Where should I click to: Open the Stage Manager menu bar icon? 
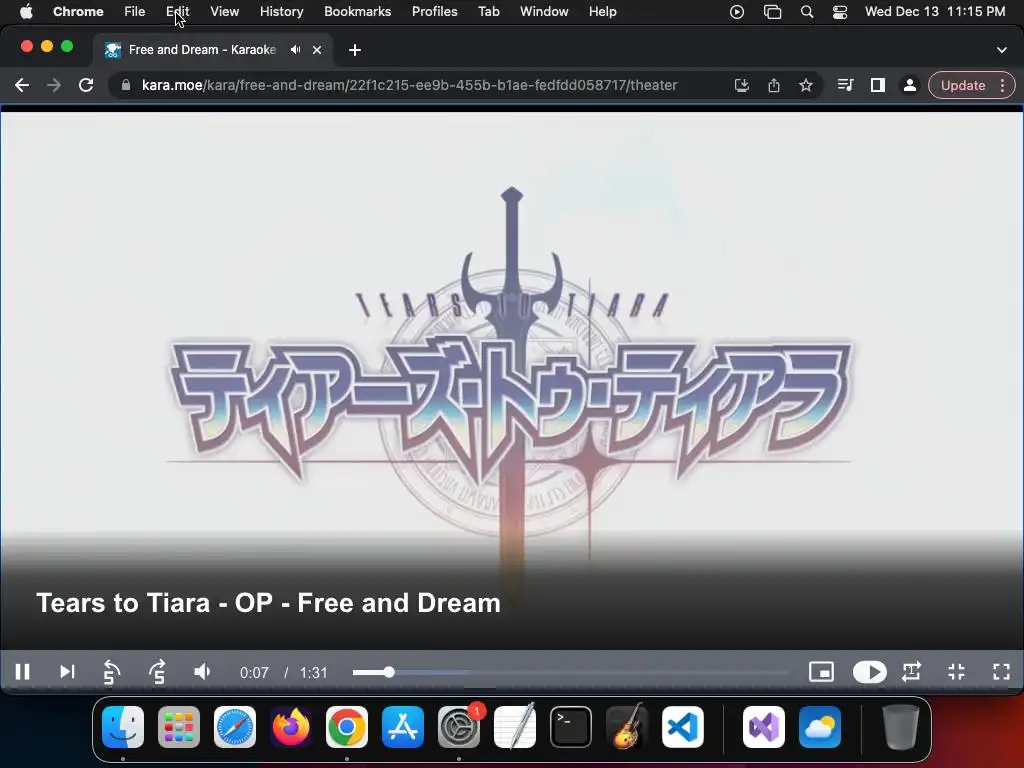(773, 12)
